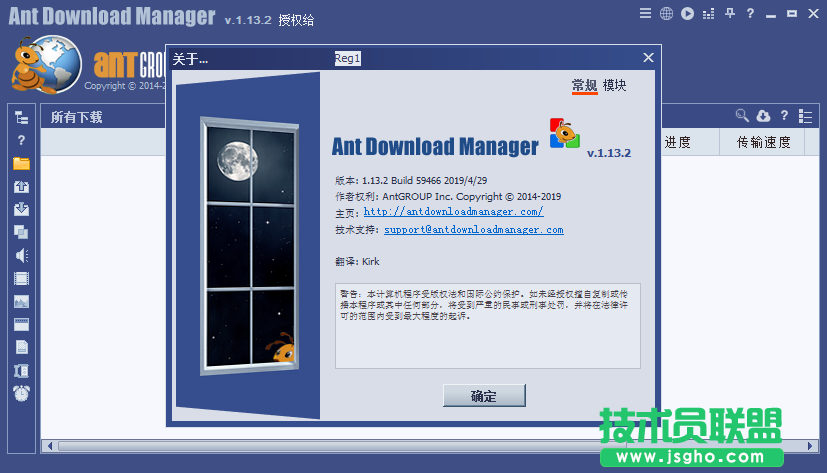Expand the tree view icon in sidebar
The width and height of the screenshot is (827, 473).
pos(21,117)
